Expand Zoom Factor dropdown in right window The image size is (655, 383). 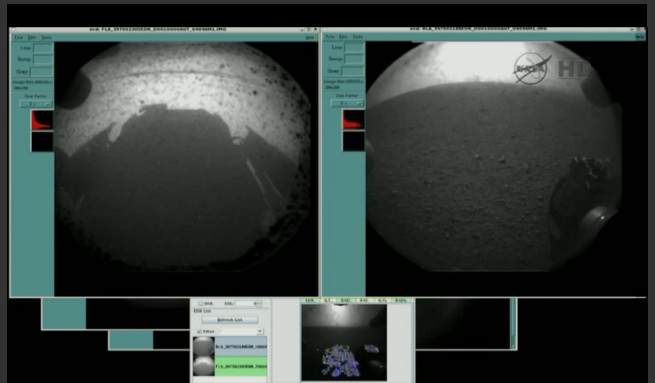(347, 103)
